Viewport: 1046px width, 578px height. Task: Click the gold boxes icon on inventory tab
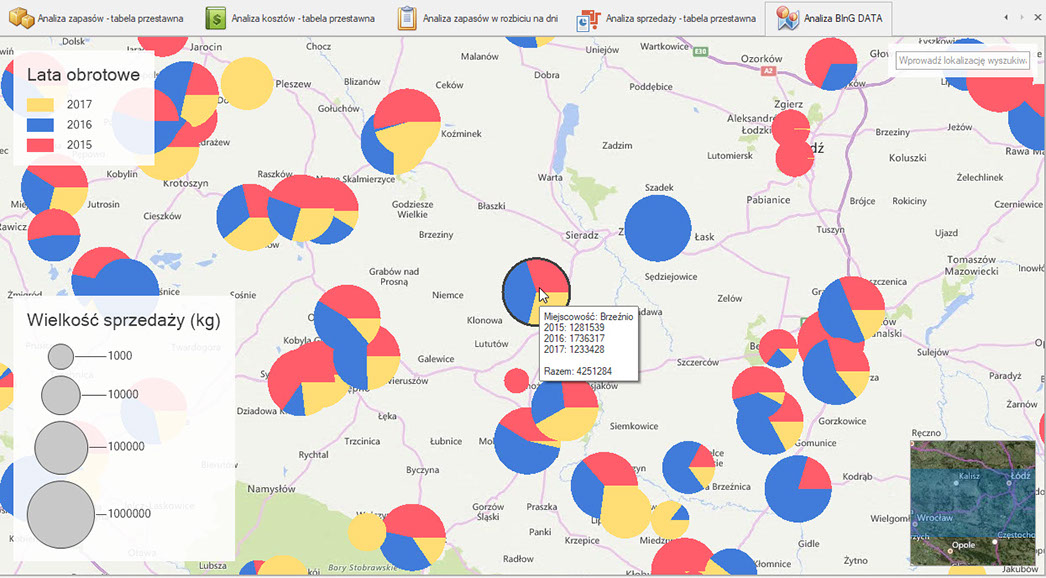pos(20,18)
